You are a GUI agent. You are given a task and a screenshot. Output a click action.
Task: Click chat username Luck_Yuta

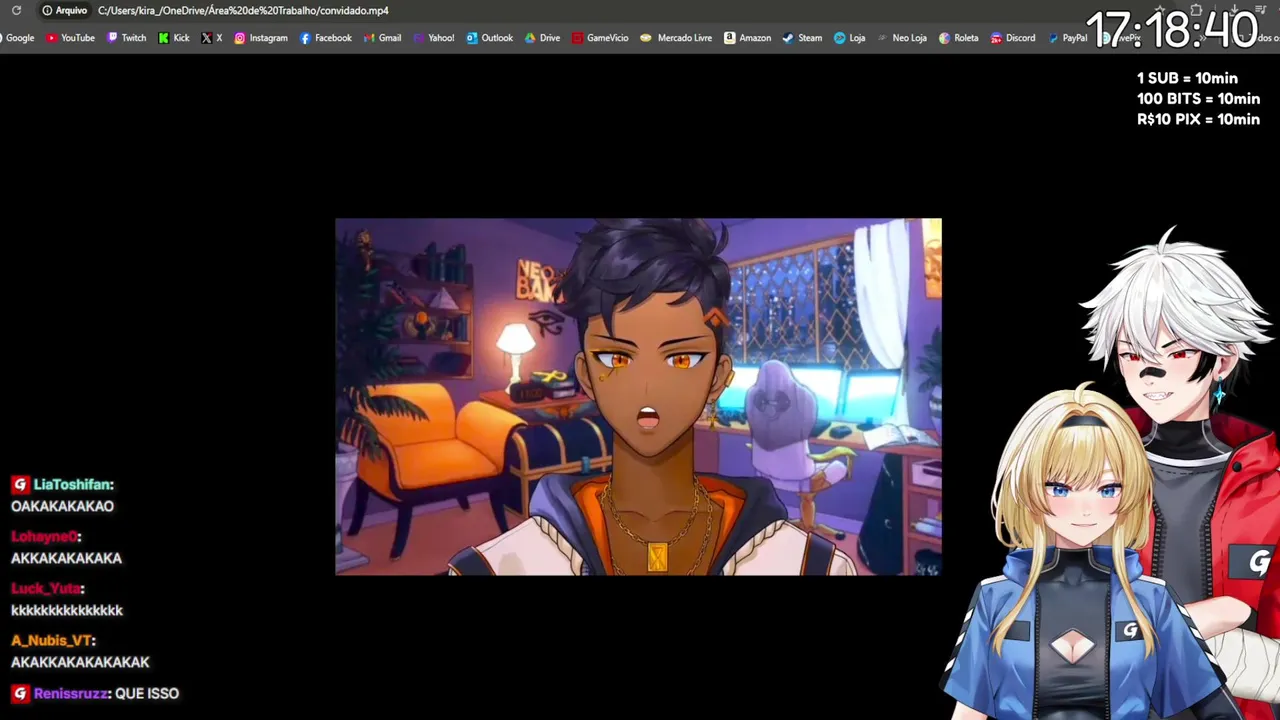tap(46, 589)
